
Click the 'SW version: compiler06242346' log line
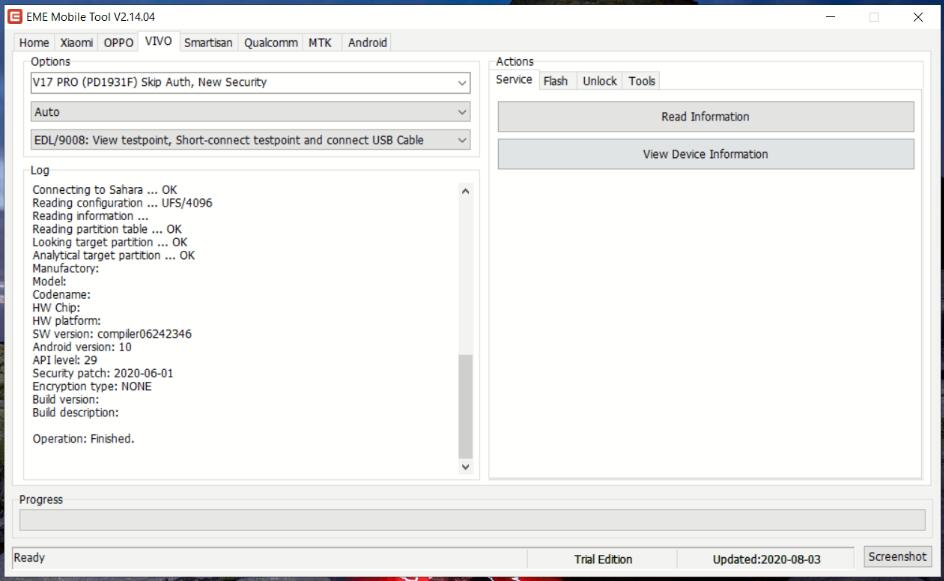(x=112, y=334)
